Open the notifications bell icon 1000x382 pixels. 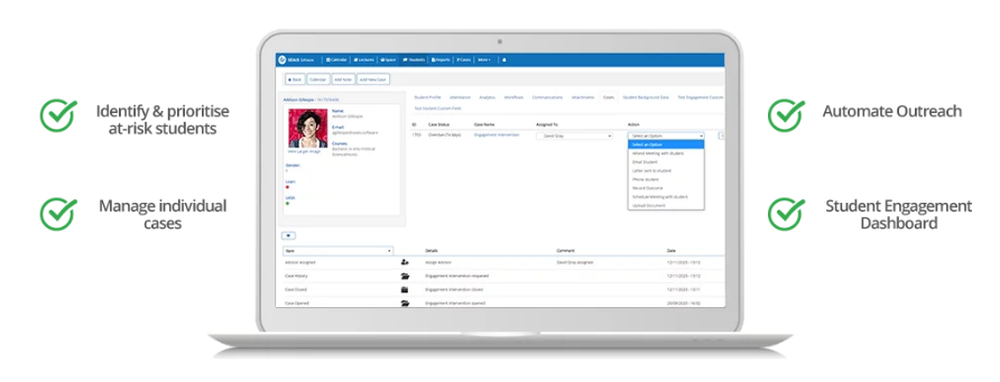504,60
